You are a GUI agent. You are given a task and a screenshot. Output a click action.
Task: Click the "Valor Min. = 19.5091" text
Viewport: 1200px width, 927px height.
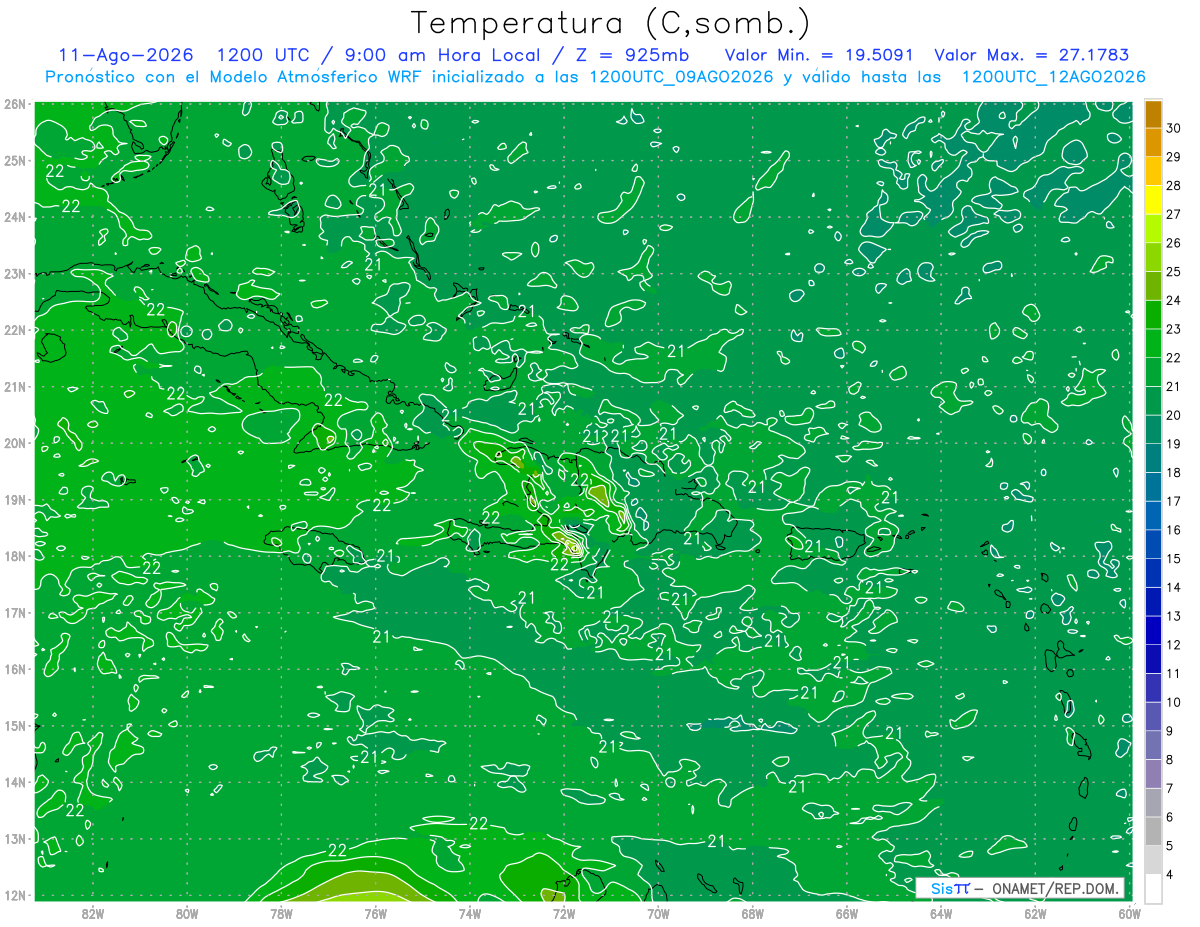(x=819, y=55)
